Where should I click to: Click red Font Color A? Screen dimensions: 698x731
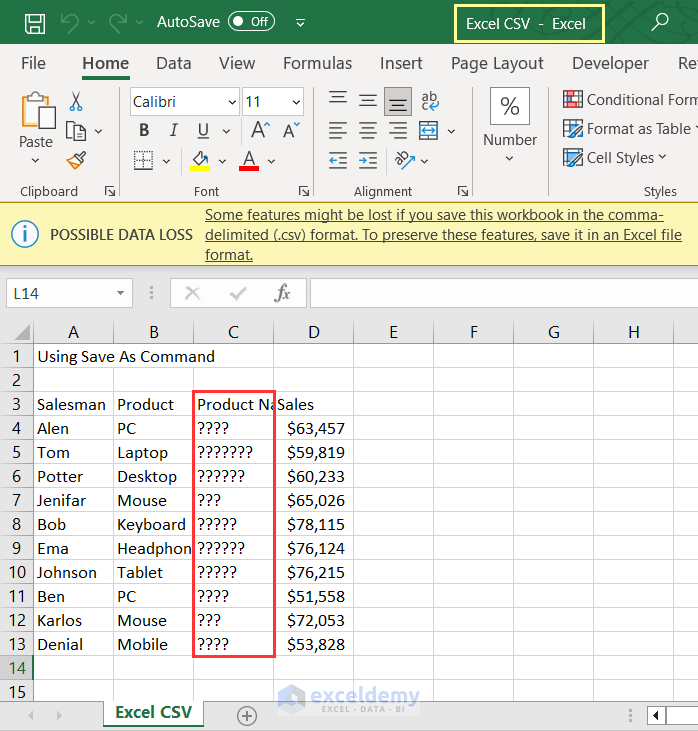(249, 161)
